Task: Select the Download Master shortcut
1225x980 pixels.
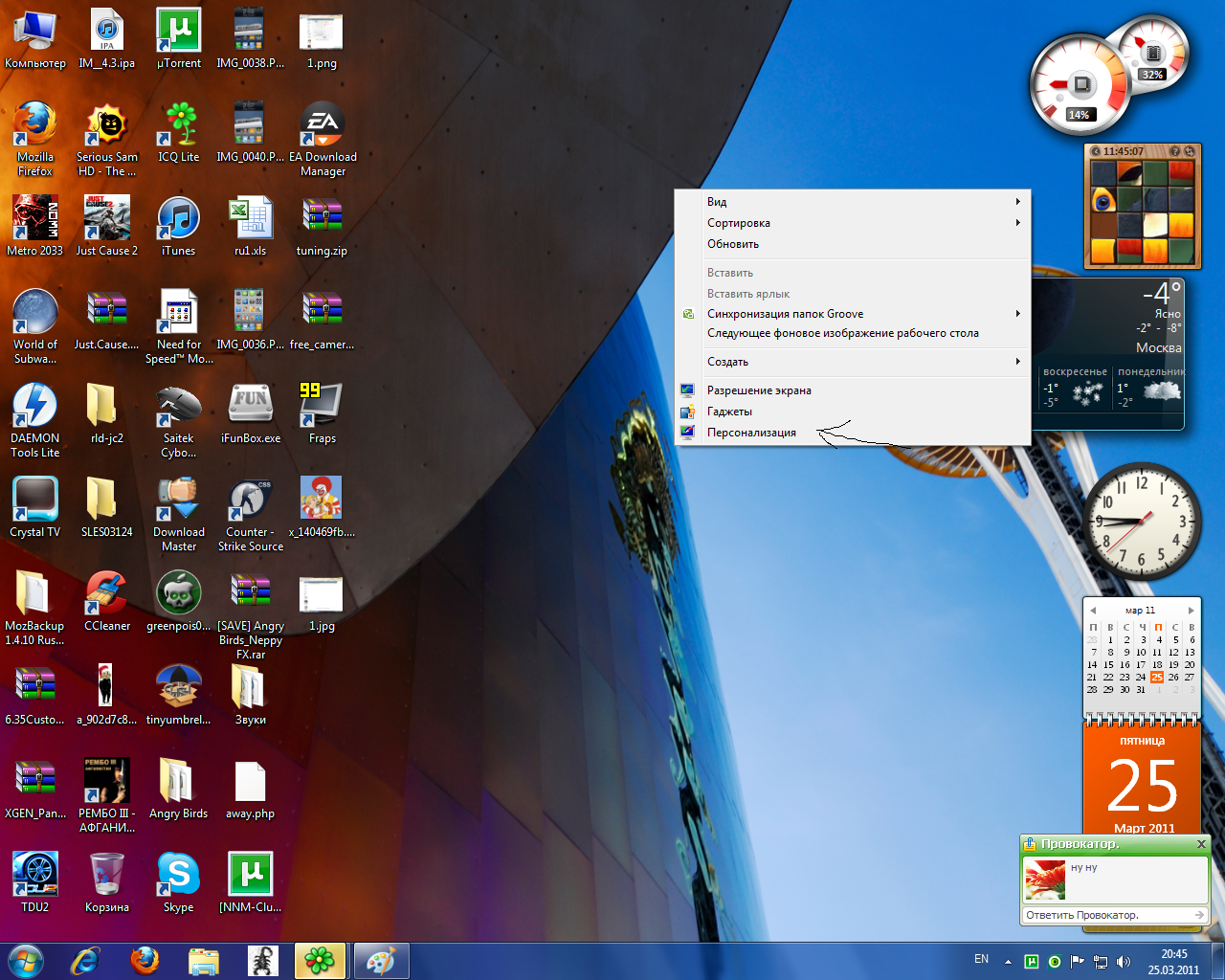Action: tap(179, 514)
